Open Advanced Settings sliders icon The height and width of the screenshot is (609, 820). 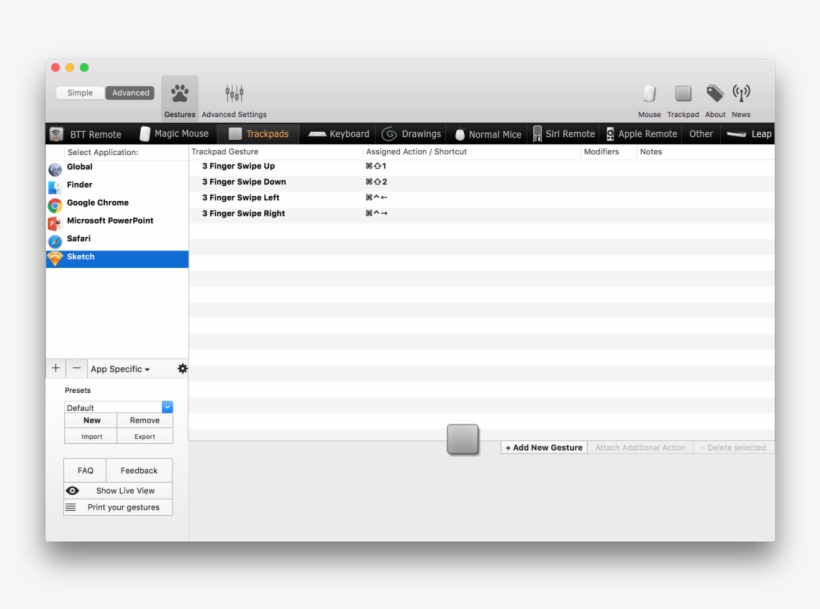point(234,95)
